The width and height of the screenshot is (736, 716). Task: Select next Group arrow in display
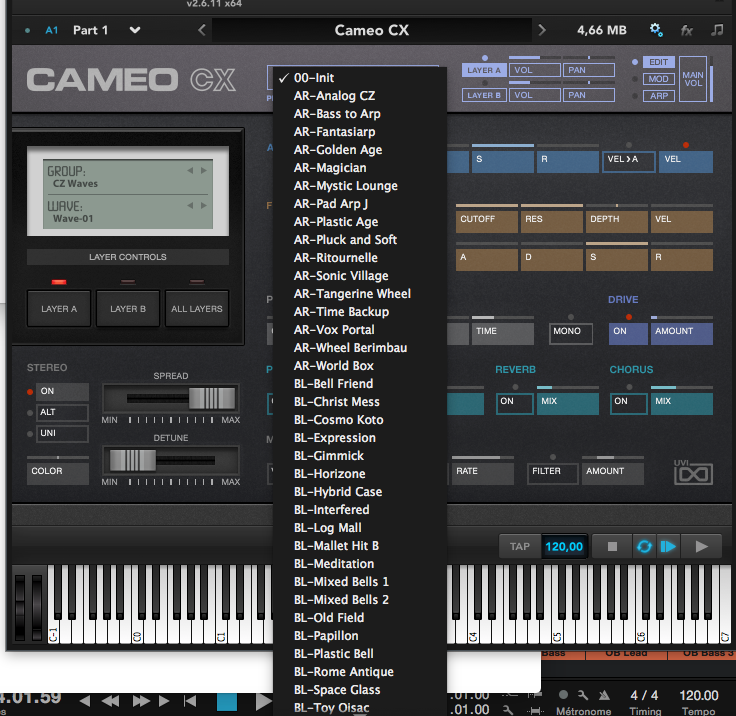(x=204, y=170)
